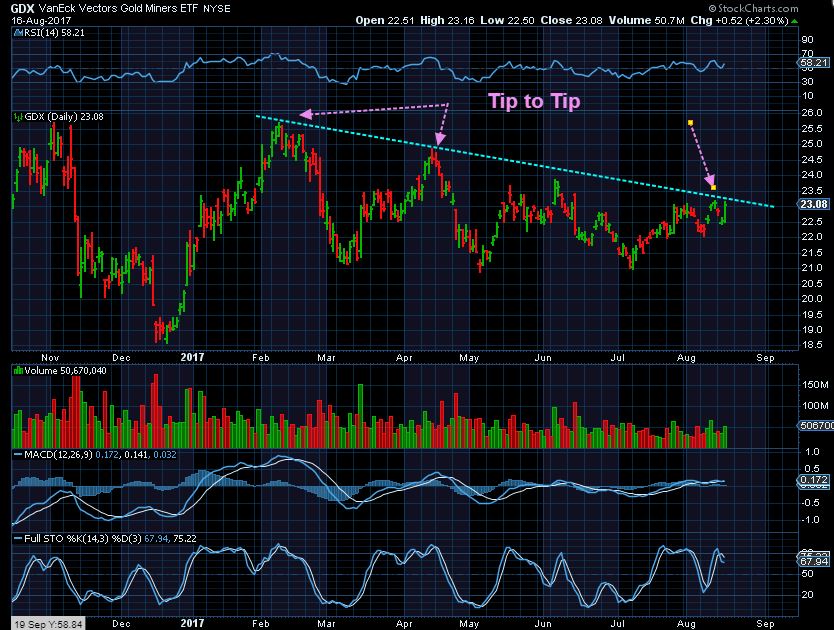Image resolution: width=834 pixels, height=630 pixels.
Task: Click the 50 level on stochastic axis
Action: click(807, 574)
